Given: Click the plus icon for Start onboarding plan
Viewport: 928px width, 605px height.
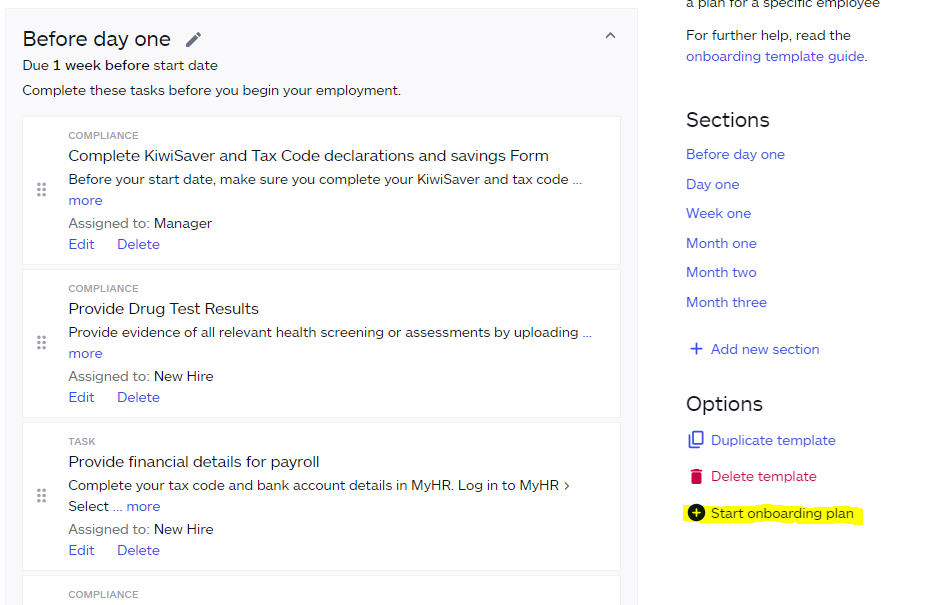Looking at the screenshot, I should pyautogui.click(x=696, y=513).
